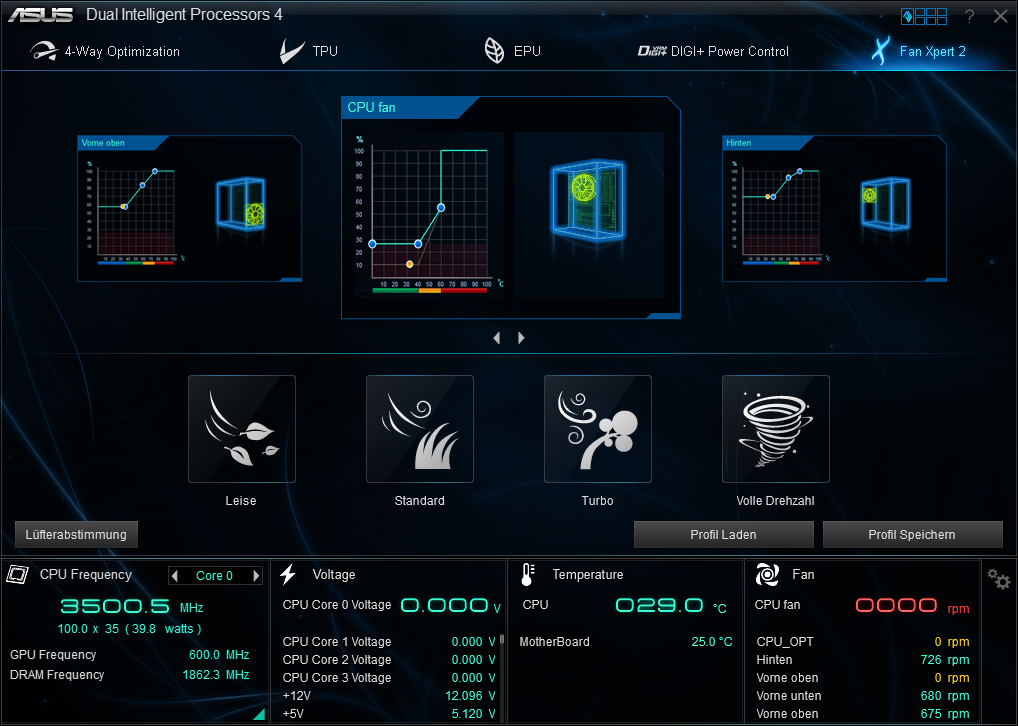Select CPU fan curve point at 60°C
Image resolution: width=1018 pixels, height=726 pixels.
pyautogui.click(x=441, y=208)
